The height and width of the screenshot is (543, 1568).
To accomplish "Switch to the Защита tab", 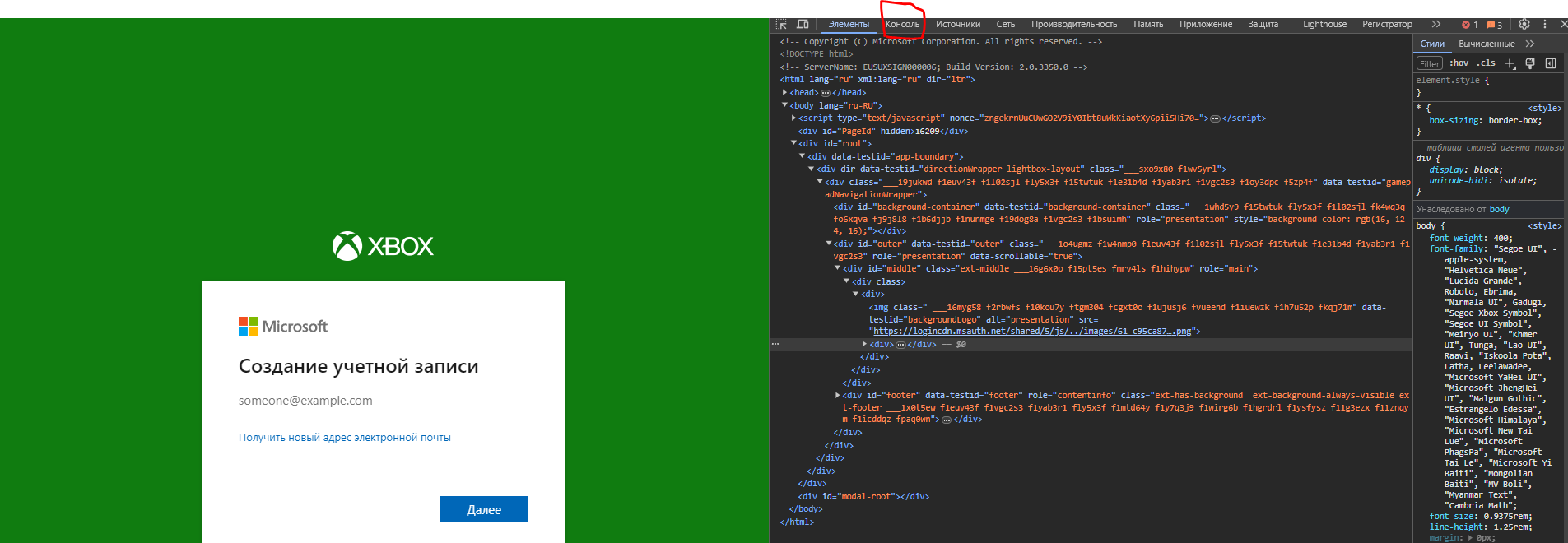I will tap(1263, 25).
